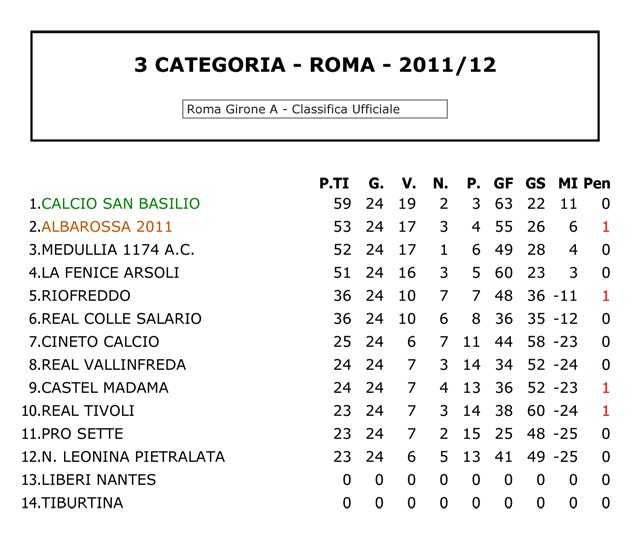
Task: Click MEDULLIA 1174 A.C. team entry
Action: (118, 250)
